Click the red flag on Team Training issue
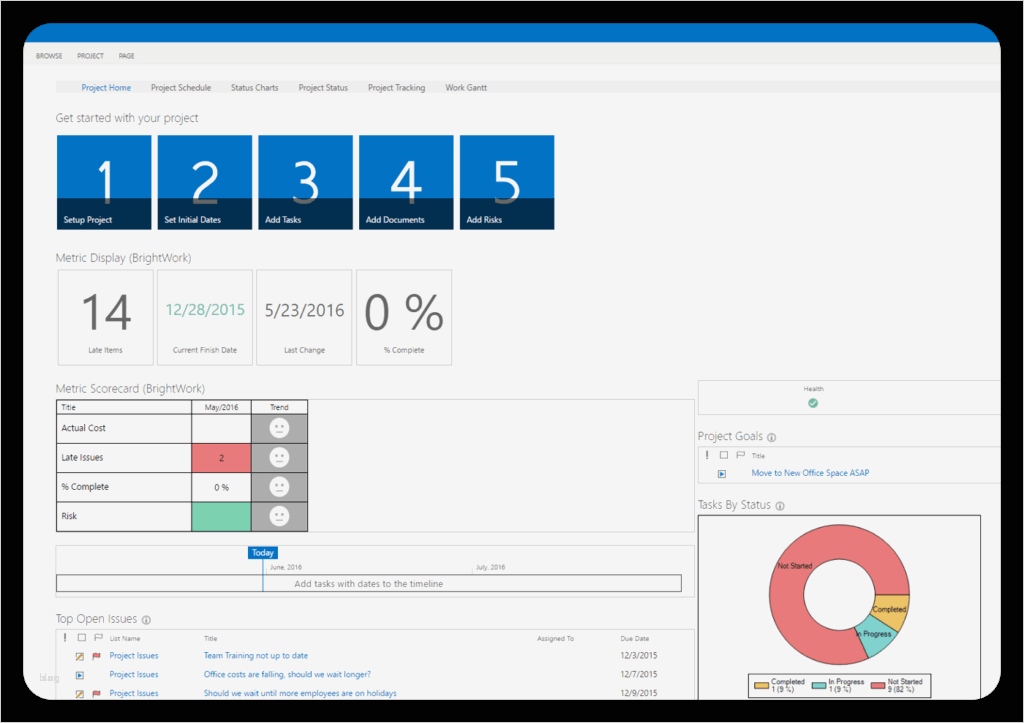This screenshot has width=1024, height=723. pos(97,656)
